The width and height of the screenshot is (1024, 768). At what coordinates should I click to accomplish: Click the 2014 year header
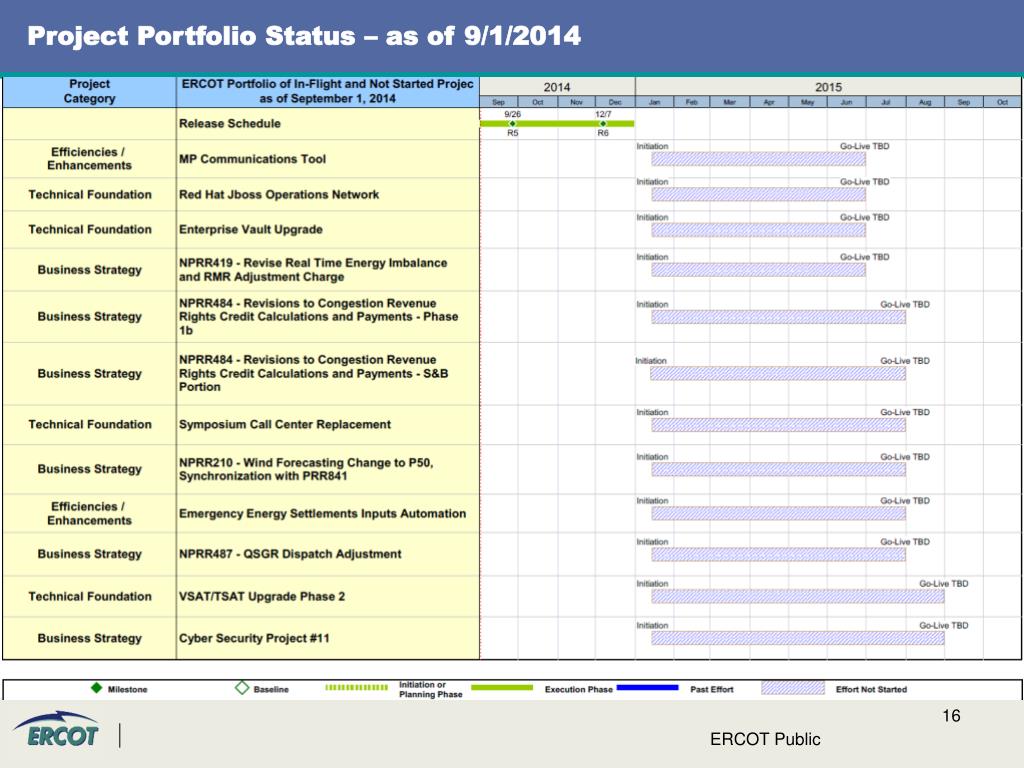click(x=557, y=87)
